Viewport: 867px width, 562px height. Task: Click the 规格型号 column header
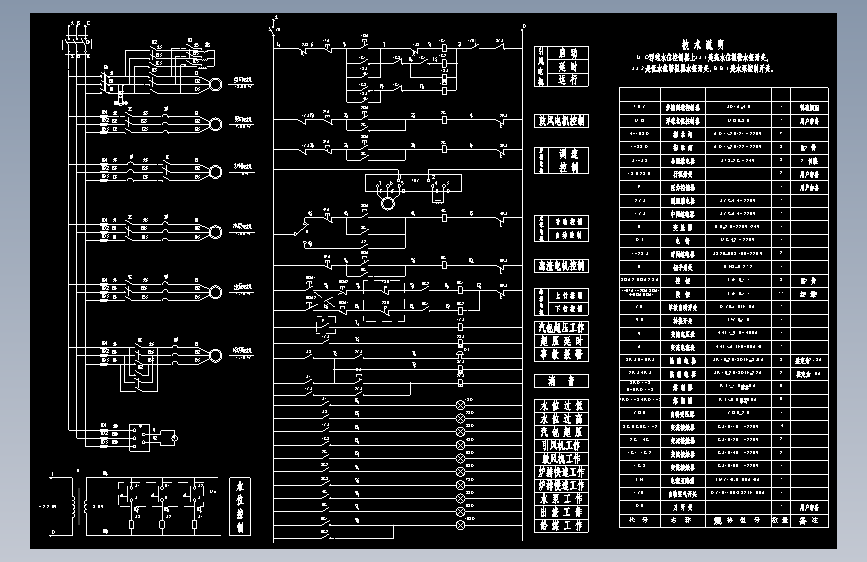pyautogui.click(x=738, y=520)
